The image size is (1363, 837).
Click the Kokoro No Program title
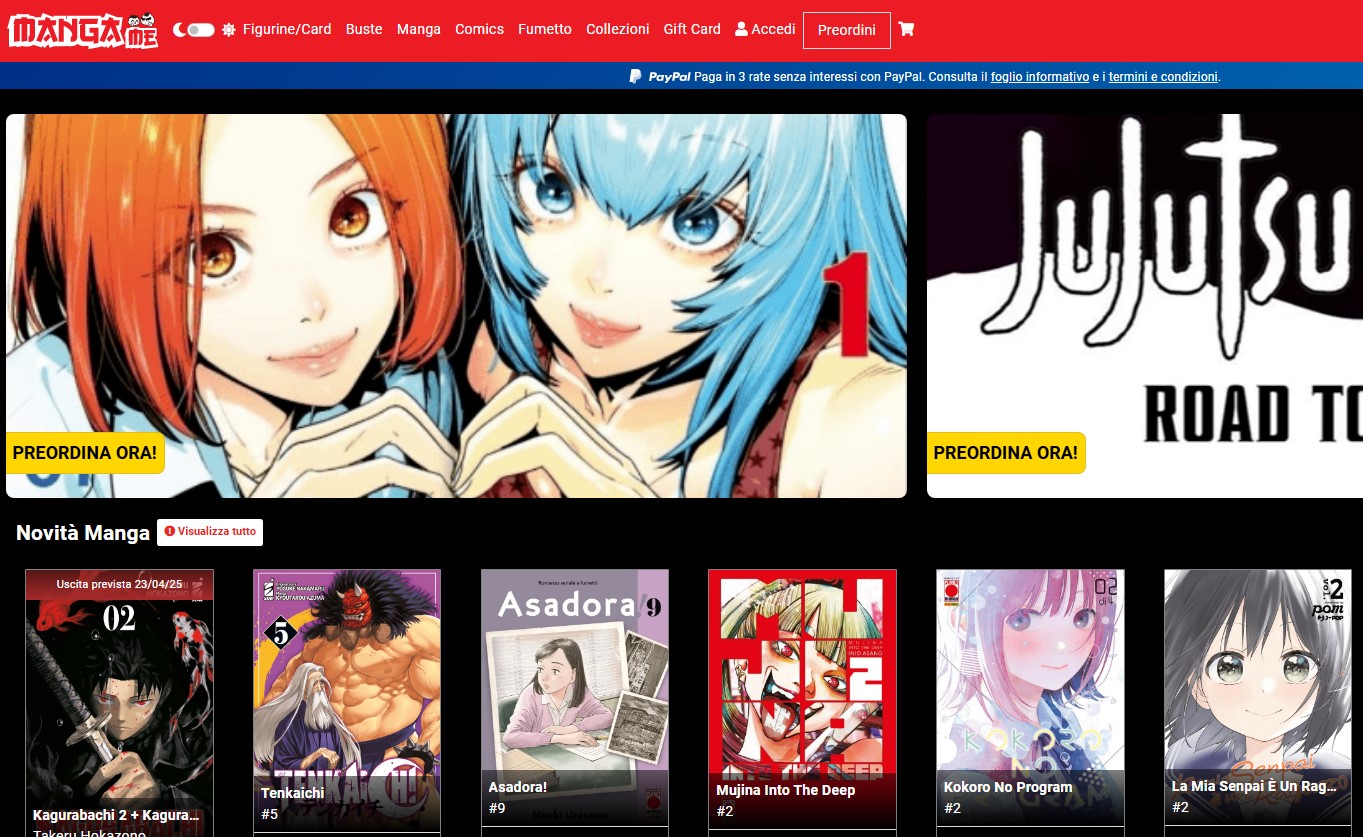[1008, 787]
